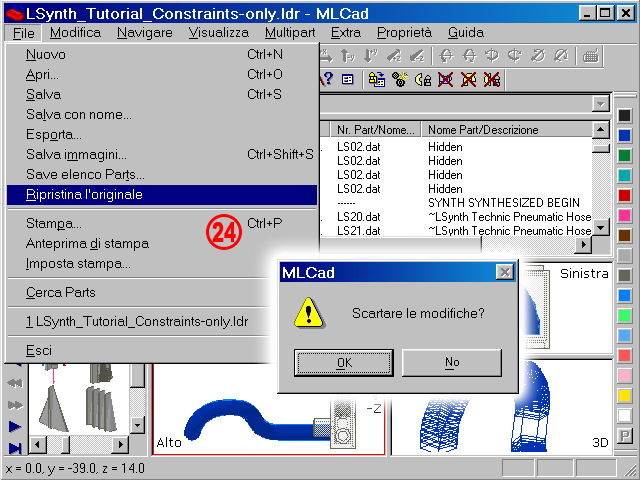The height and width of the screenshot is (480, 640).
Task: Close the MLCad dialog with its X button
Action: pos(504,272)
